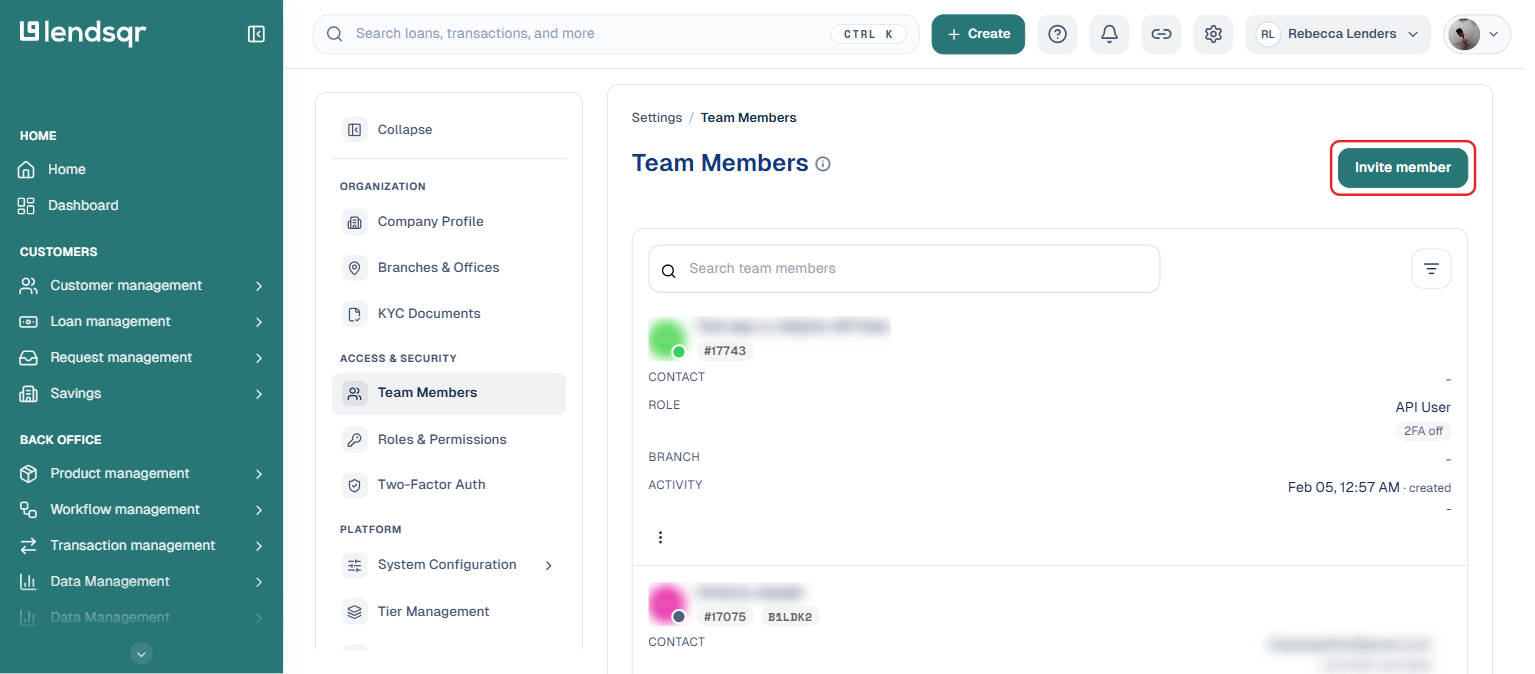1535x674 pixels.
Task: Expand Request management submenu
Action: point(259,358)
